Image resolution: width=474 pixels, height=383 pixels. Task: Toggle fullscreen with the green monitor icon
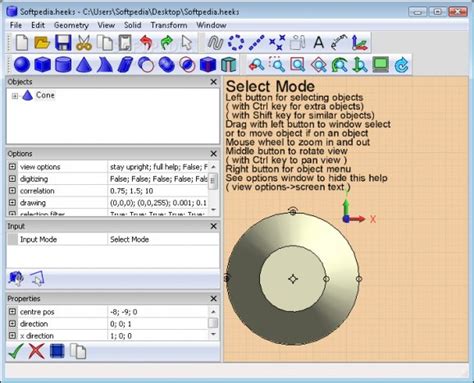(381, 64)
